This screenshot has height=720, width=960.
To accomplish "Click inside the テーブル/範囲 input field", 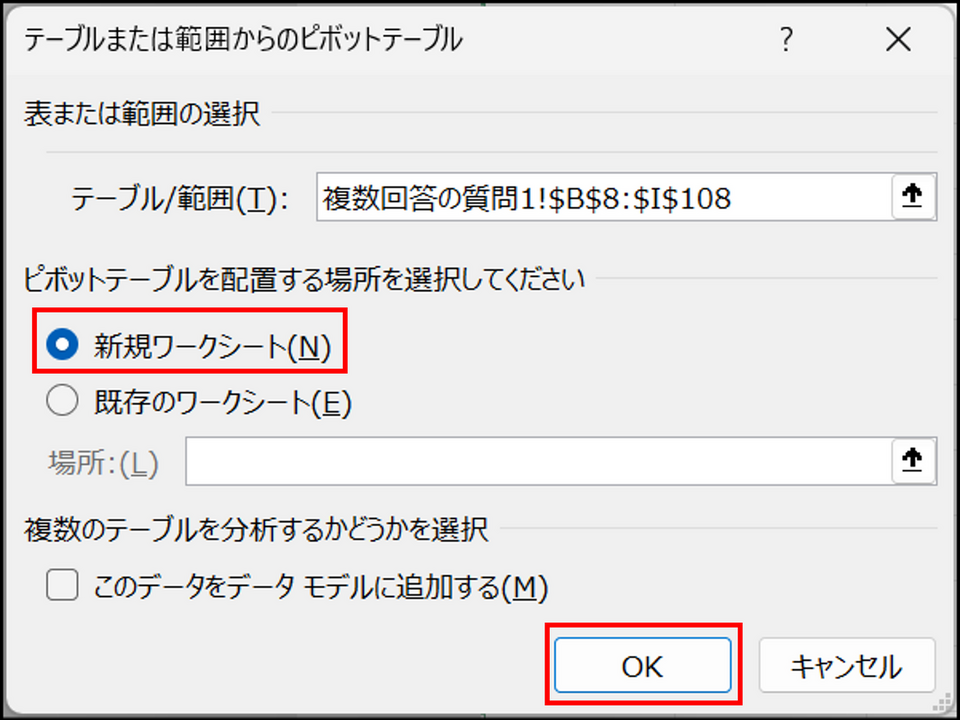I will point(604,197).
